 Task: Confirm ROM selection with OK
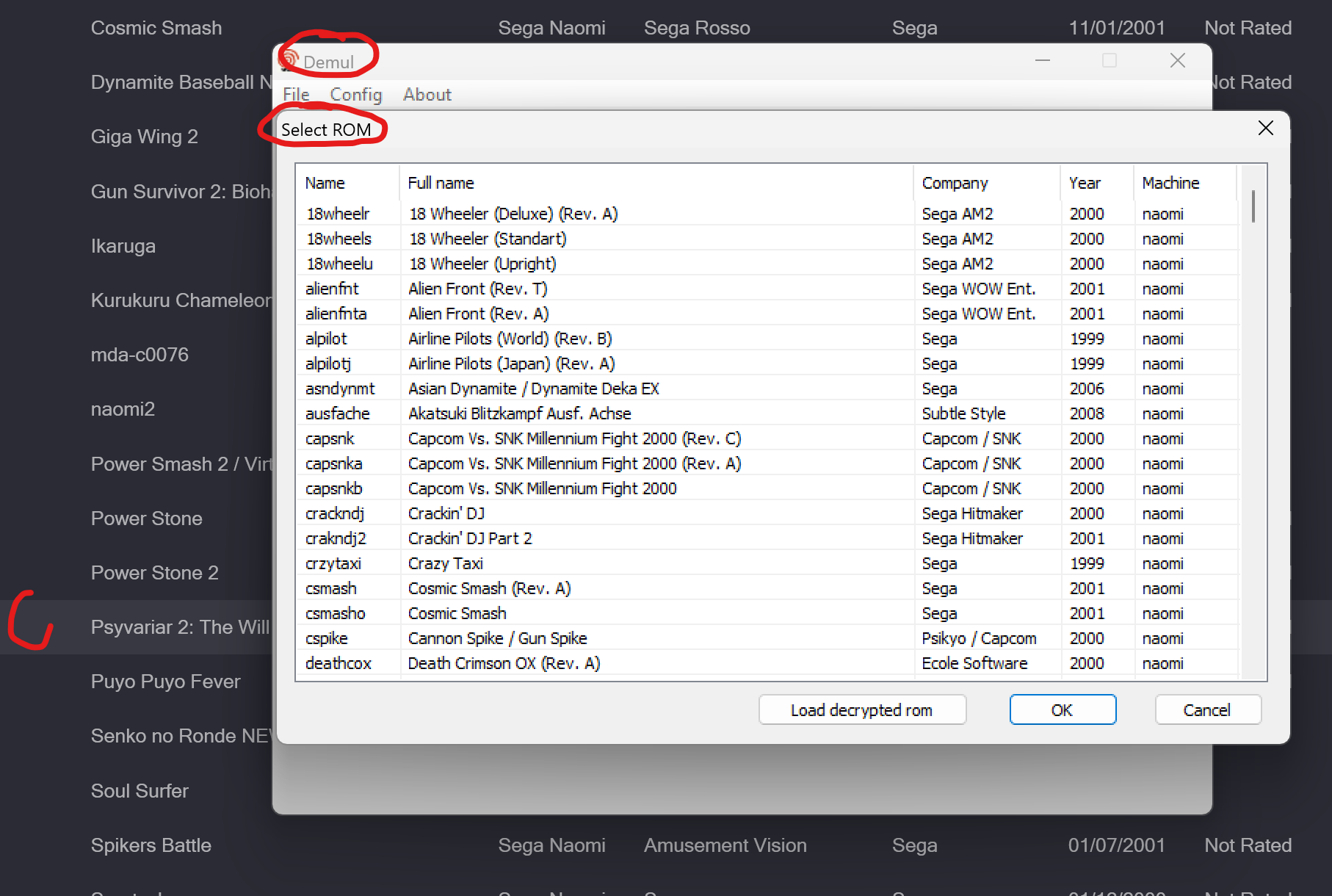click(x=1063, y=710)
